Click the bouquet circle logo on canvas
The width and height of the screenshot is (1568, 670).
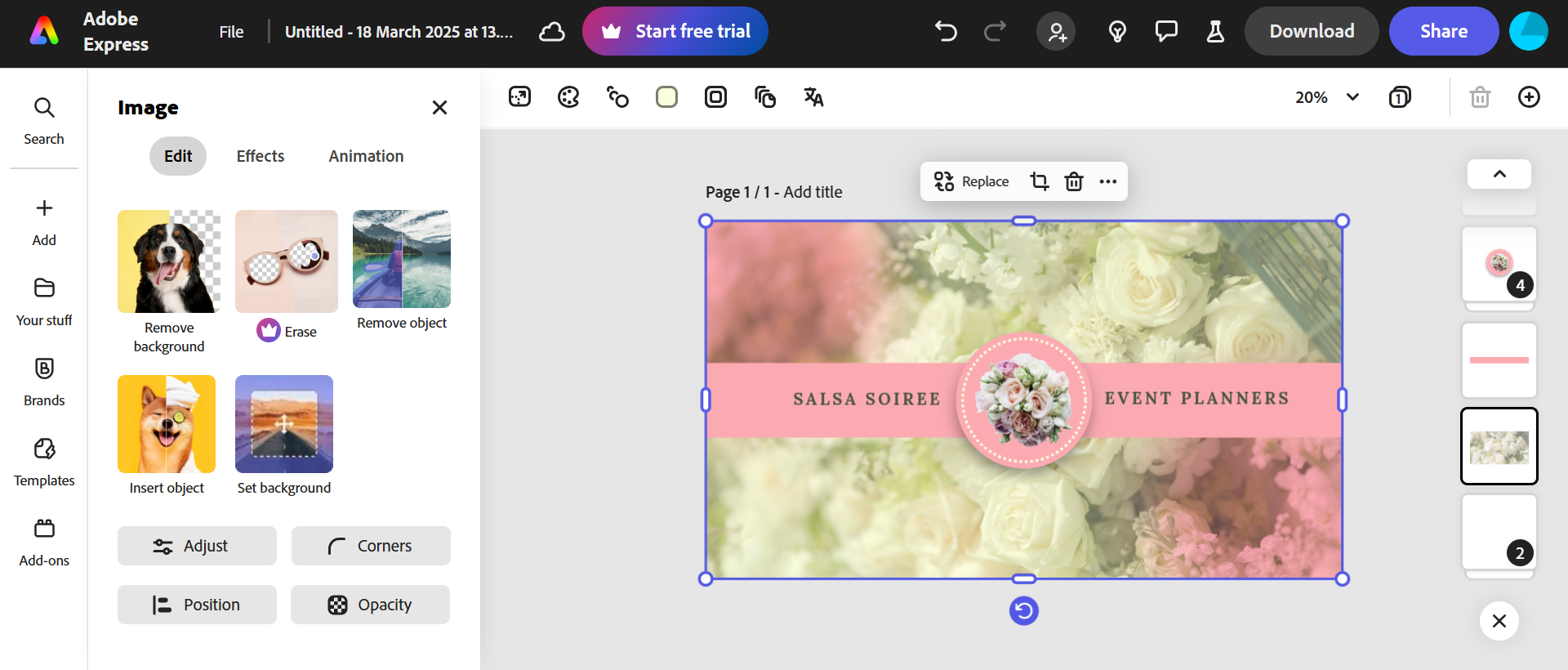1024,400
